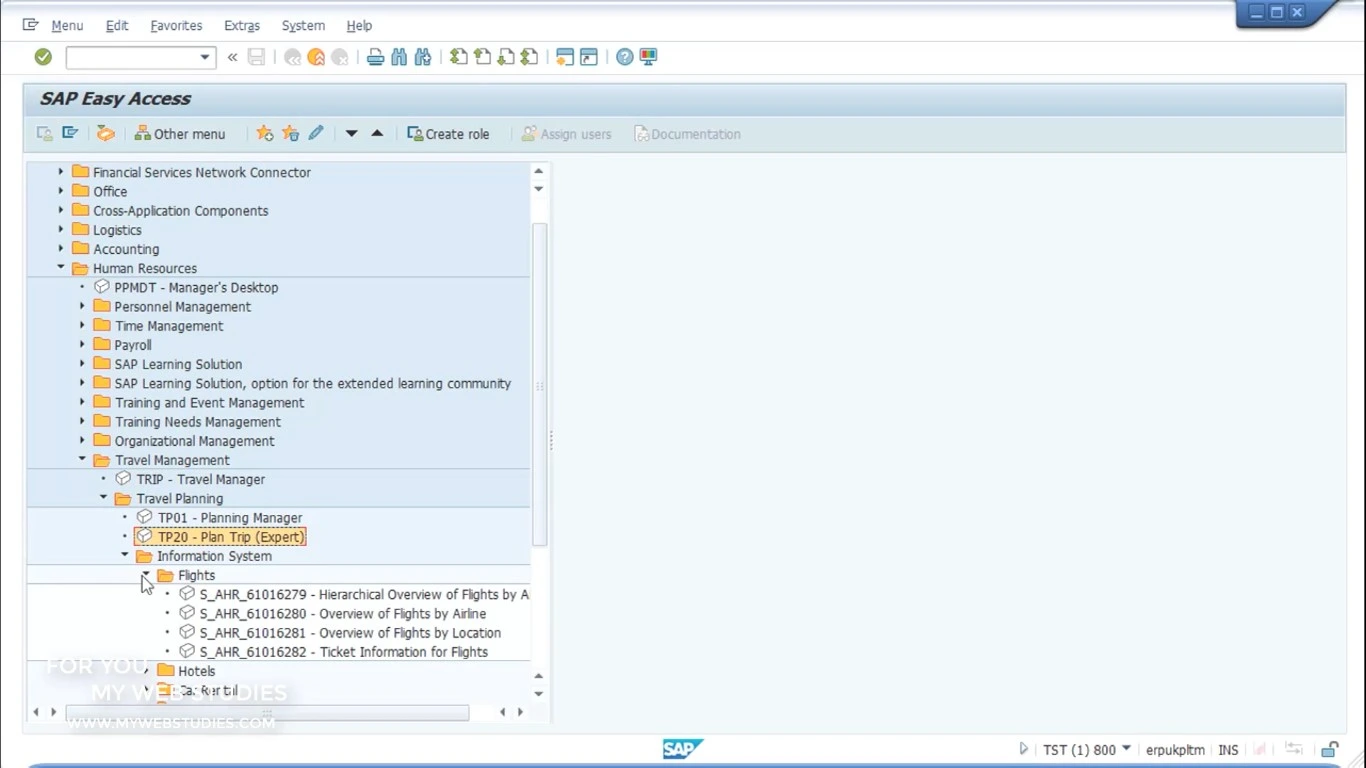Open Help question mark icon

point(625,57)
